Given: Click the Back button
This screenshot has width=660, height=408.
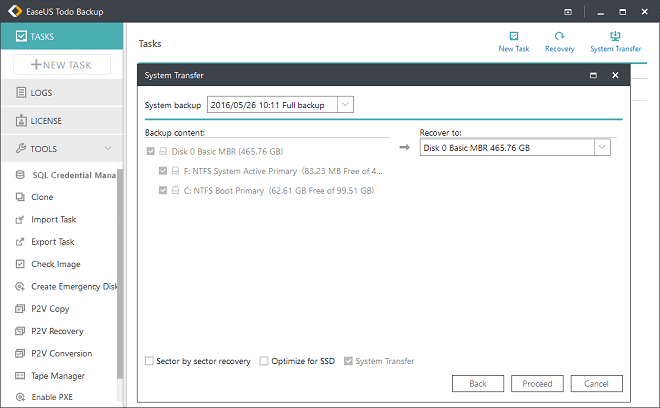Looking at the screenshot, I should point(478,384).
